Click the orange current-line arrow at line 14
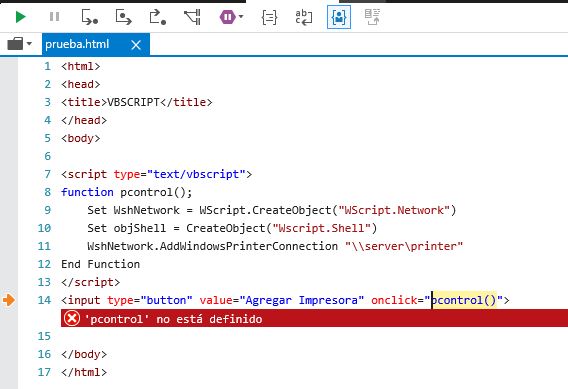Viewport: 568px width, 389px height. [9, 300]
